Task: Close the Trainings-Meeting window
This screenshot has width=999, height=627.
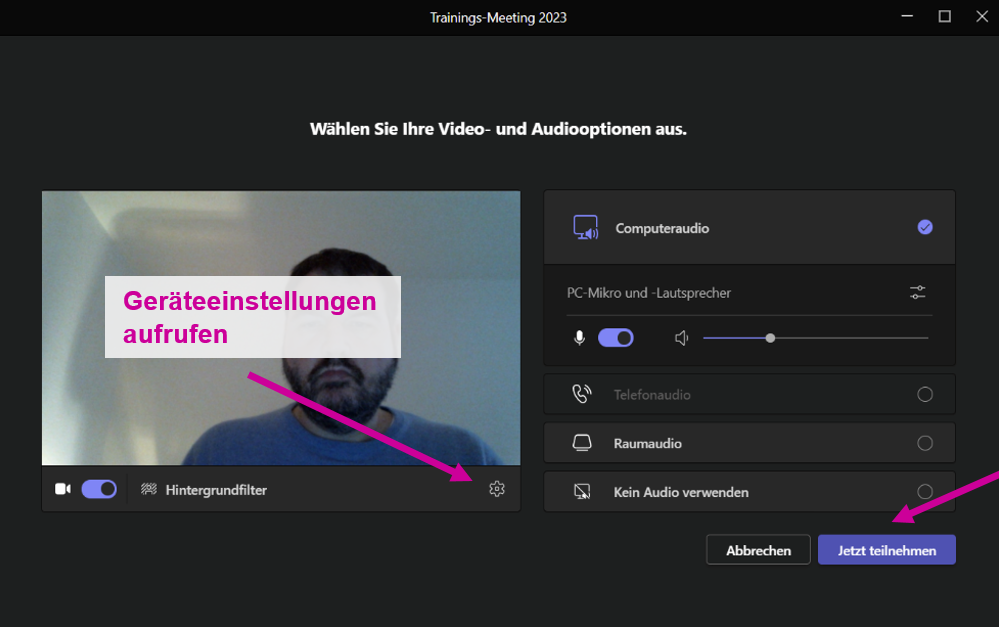Action: point(982,17)
